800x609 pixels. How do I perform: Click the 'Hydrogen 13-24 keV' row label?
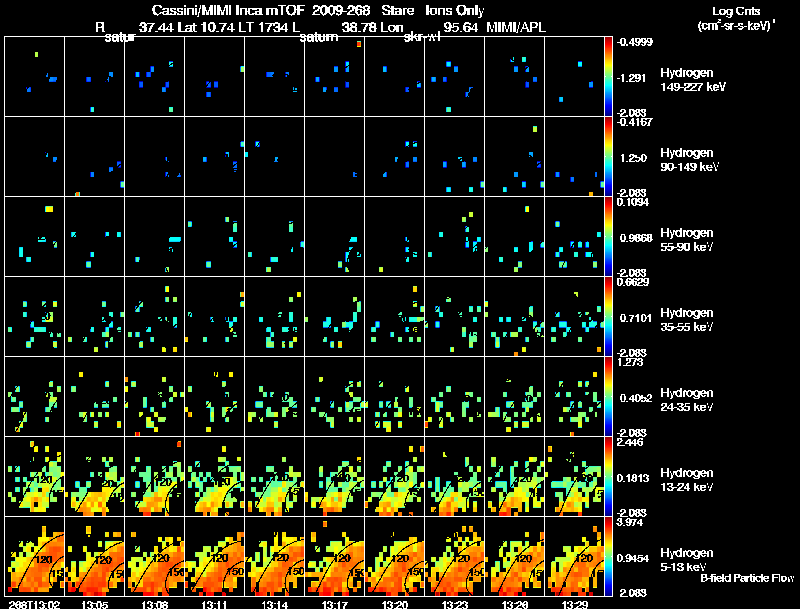point(687,480)
